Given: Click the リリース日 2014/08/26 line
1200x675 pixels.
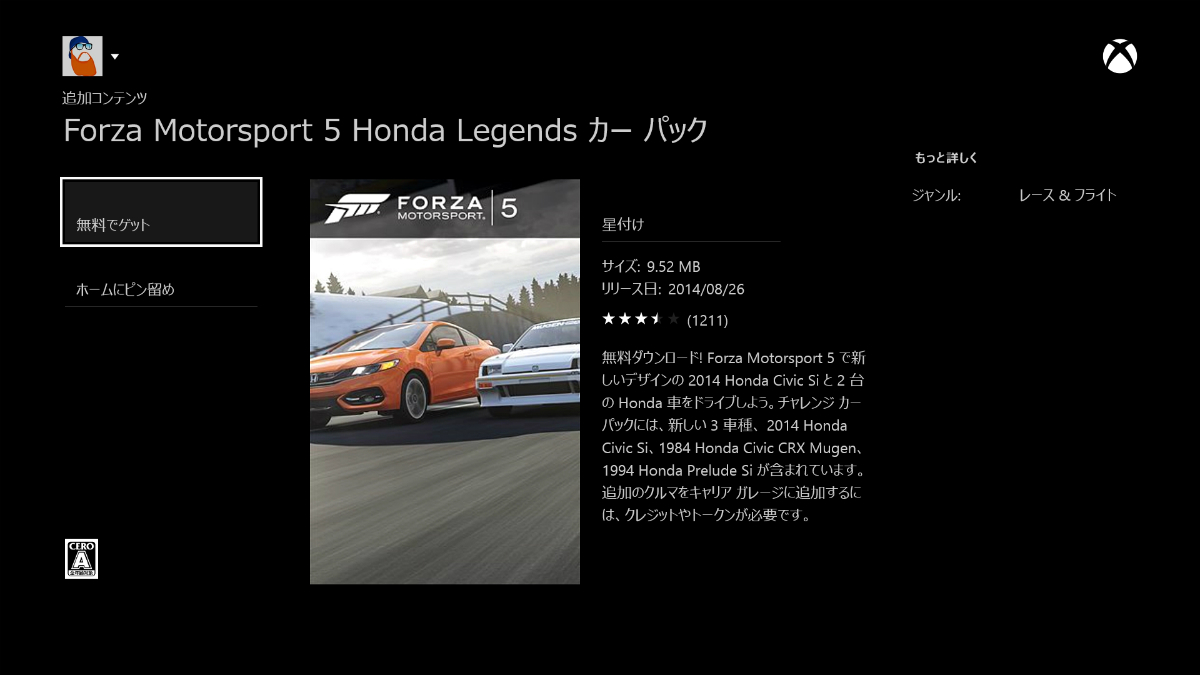Looking at the screenshot, I should point(673,290).
